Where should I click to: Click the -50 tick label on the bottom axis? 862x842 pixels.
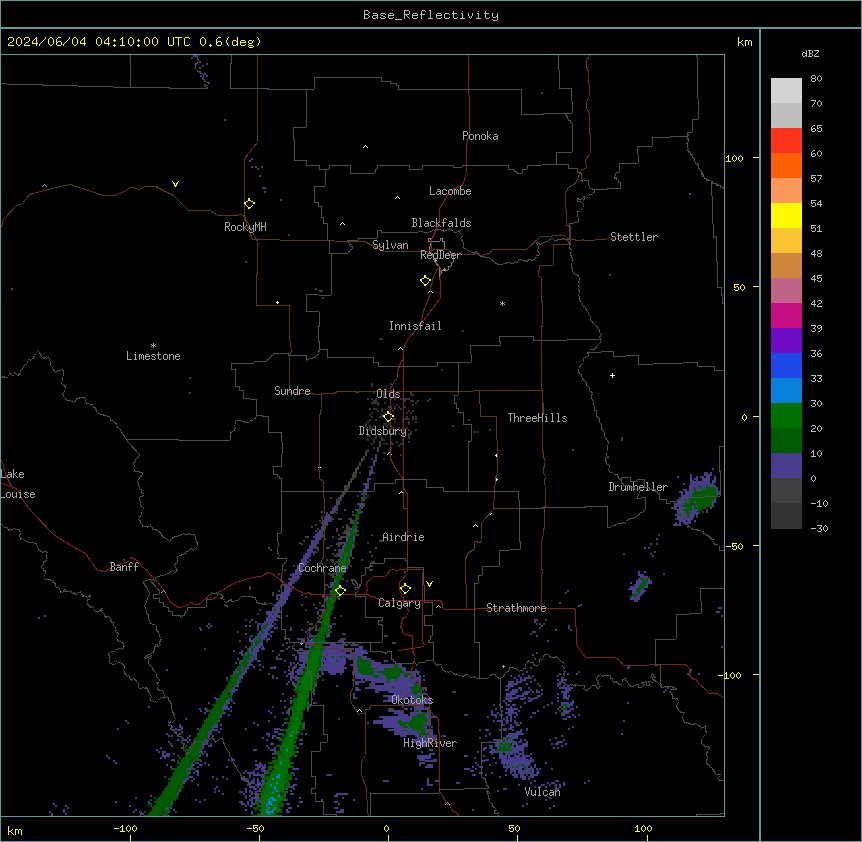[x=255, y=828]
